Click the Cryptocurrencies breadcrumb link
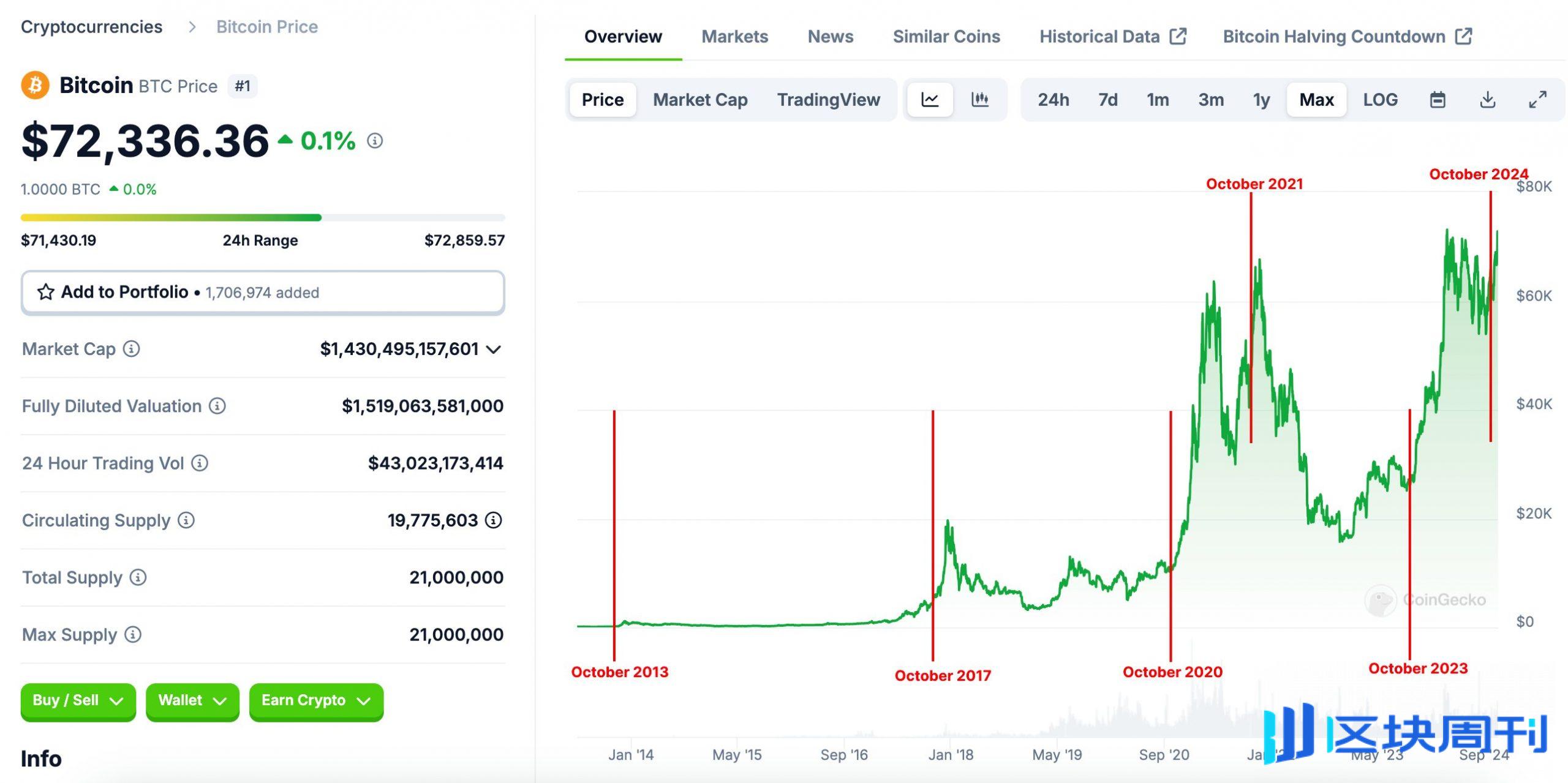Screen dimensions: 1568x783 [91, 26]
